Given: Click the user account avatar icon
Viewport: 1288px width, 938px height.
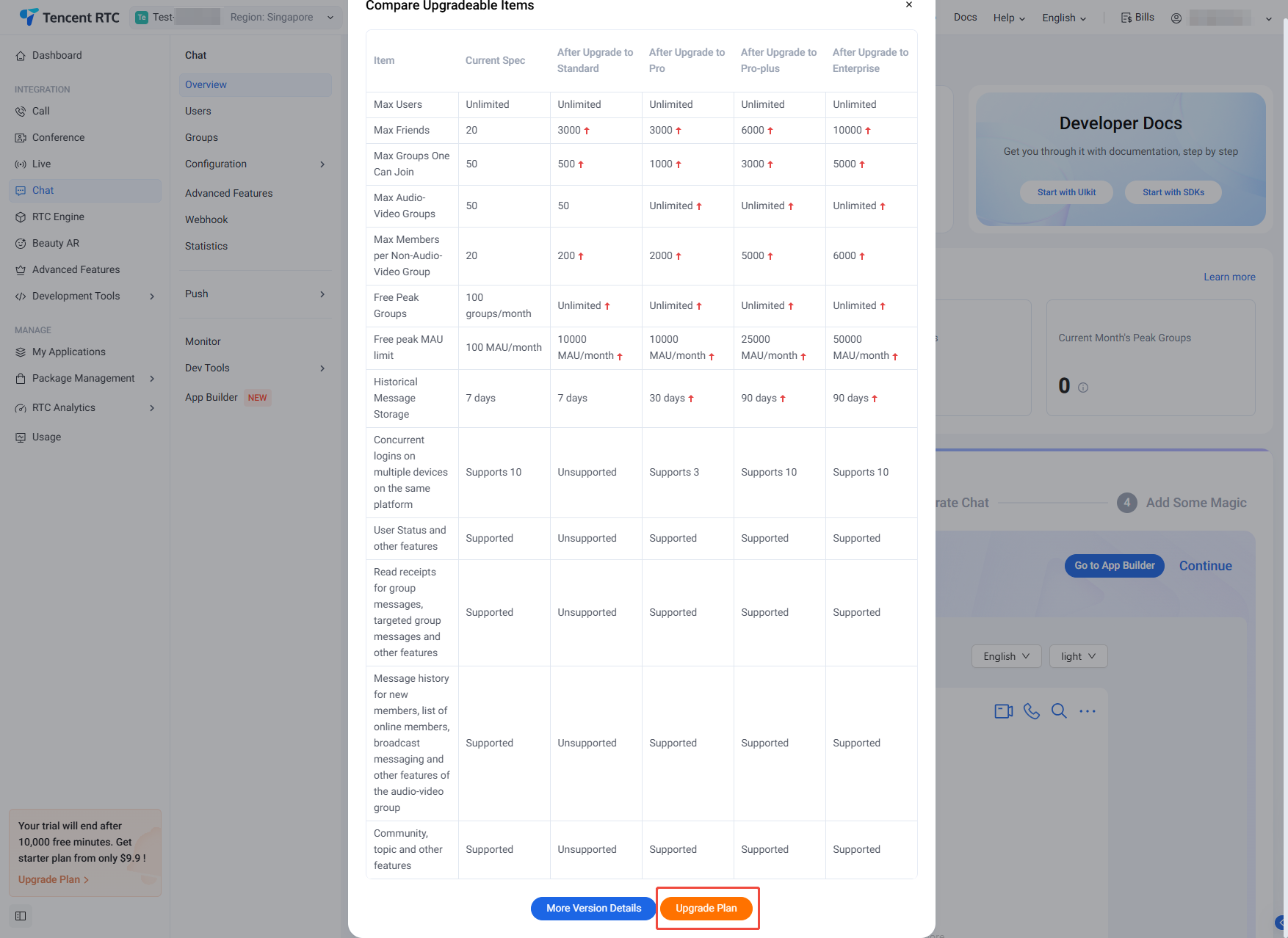Looking at the screenshot, I should point(1176,18).
